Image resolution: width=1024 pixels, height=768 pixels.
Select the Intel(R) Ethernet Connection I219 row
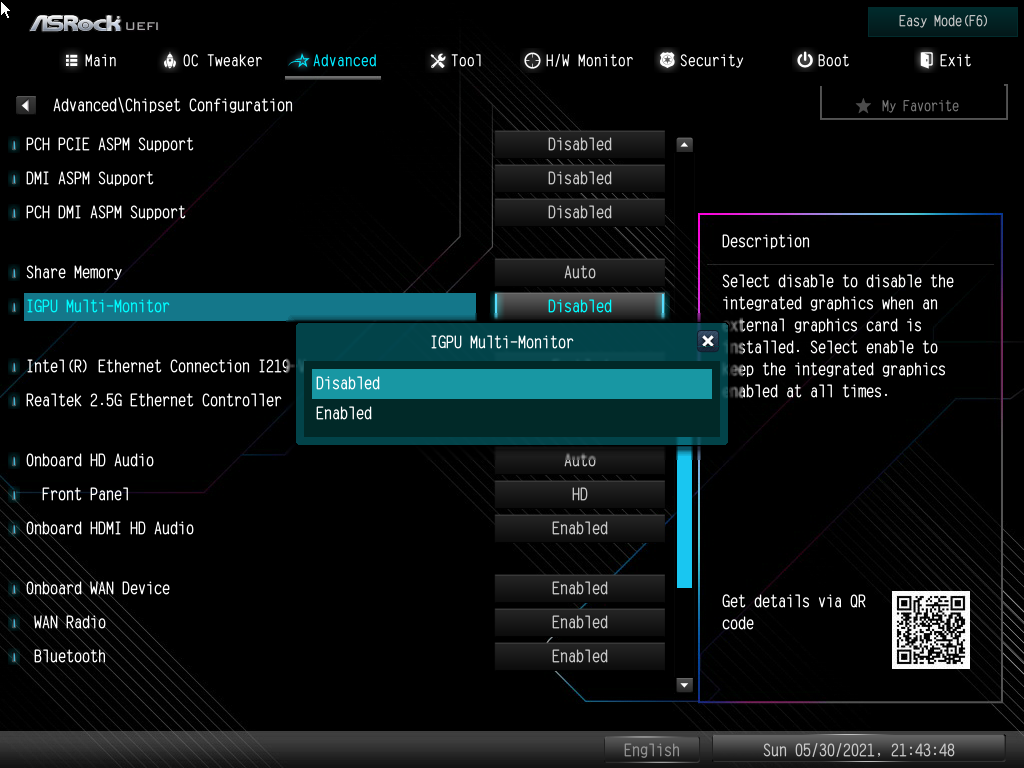[158, 366]
